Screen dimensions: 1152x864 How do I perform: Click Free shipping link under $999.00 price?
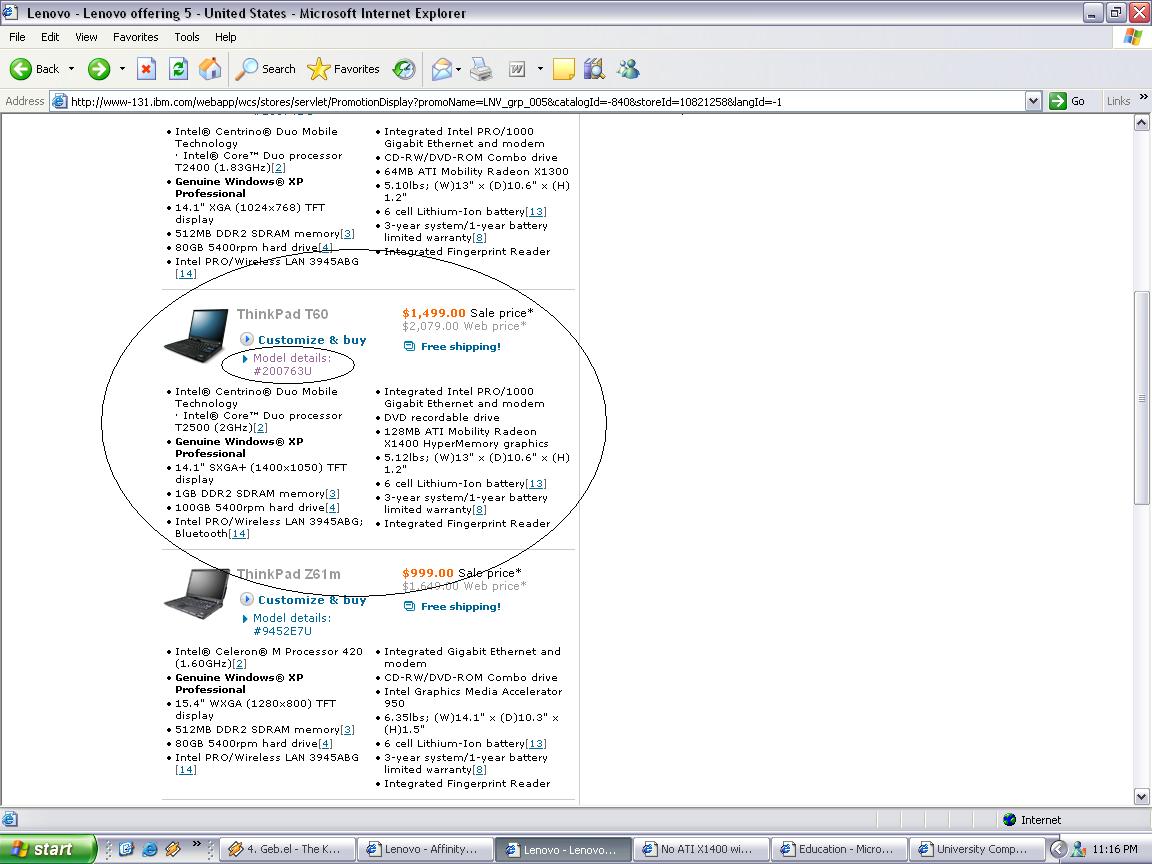tap(461, 606)
